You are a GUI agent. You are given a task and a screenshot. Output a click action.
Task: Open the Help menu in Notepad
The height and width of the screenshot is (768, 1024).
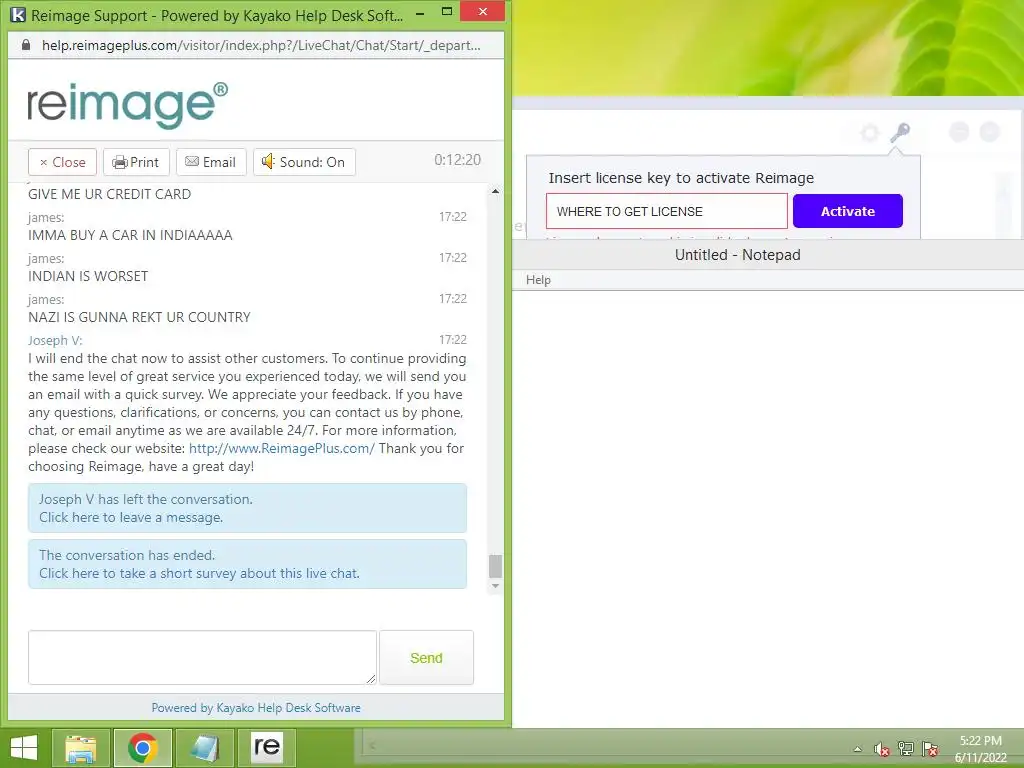[538, 280]
